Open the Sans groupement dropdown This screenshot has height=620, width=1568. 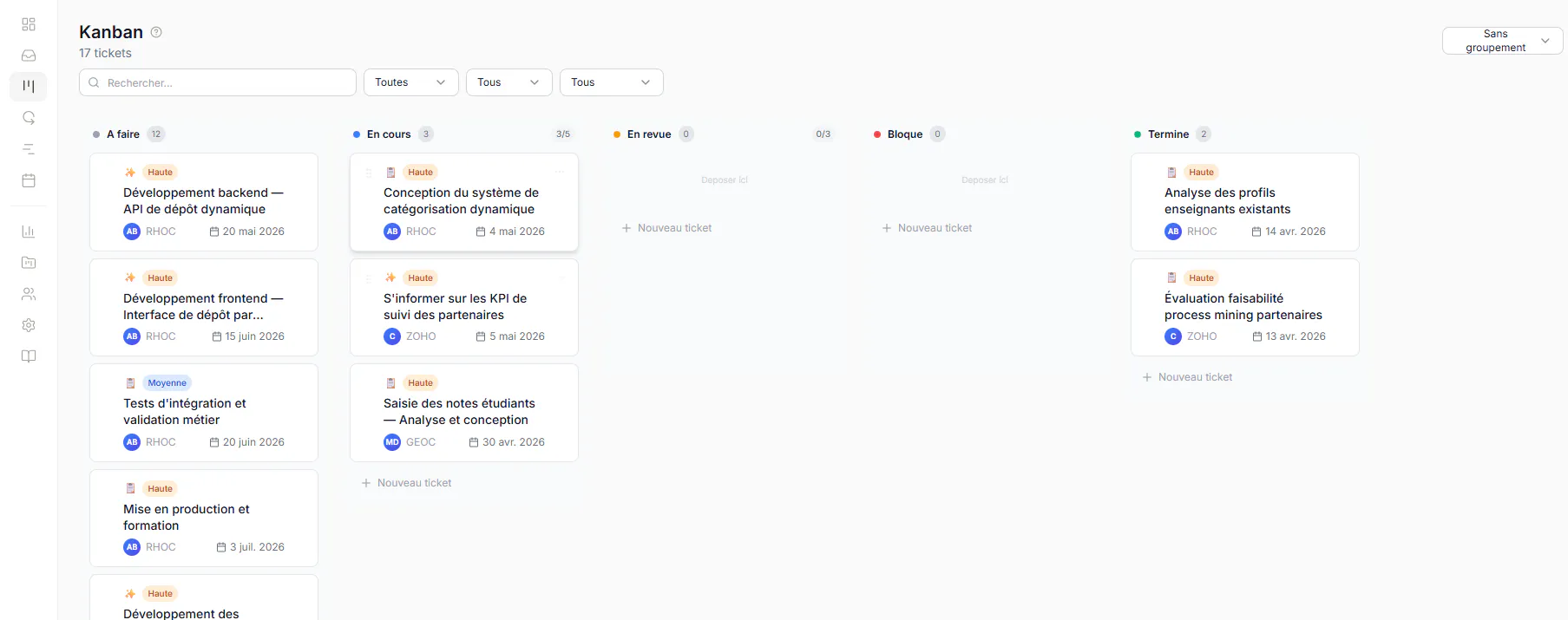pos(1502,41)
